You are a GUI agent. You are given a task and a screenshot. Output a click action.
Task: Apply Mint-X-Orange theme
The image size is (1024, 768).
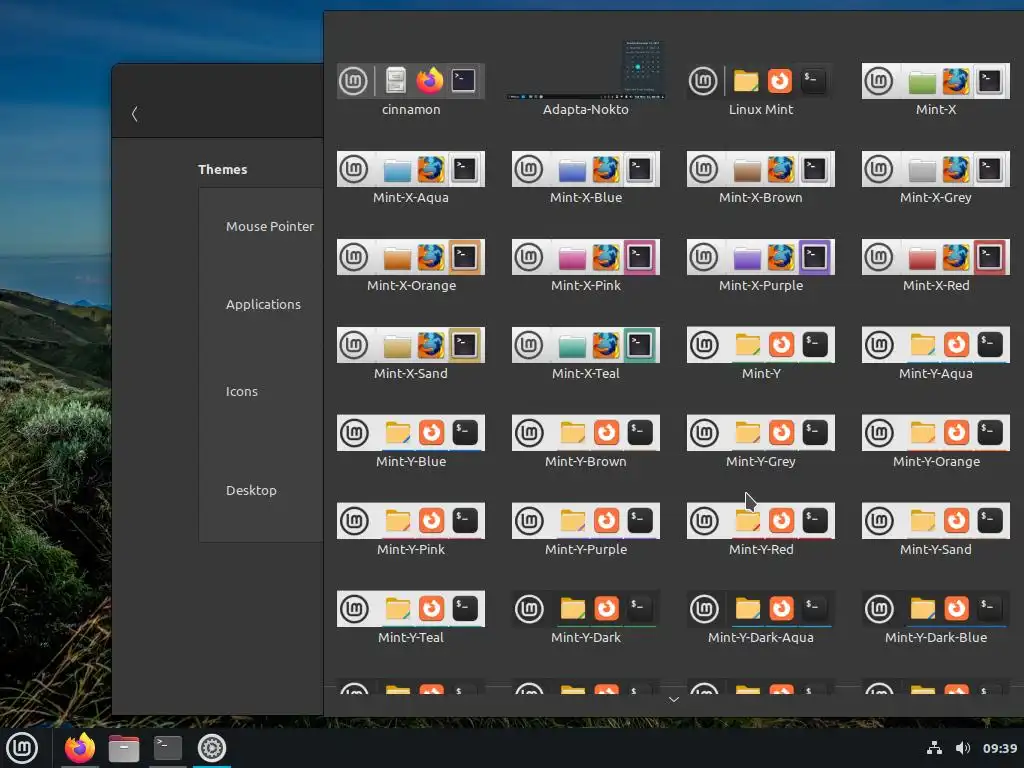click(411, 257)
